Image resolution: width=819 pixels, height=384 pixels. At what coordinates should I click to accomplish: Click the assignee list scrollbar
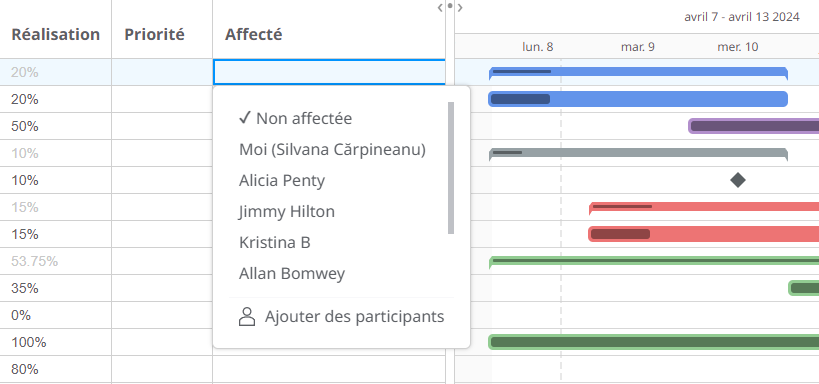[x=451, y=168]
